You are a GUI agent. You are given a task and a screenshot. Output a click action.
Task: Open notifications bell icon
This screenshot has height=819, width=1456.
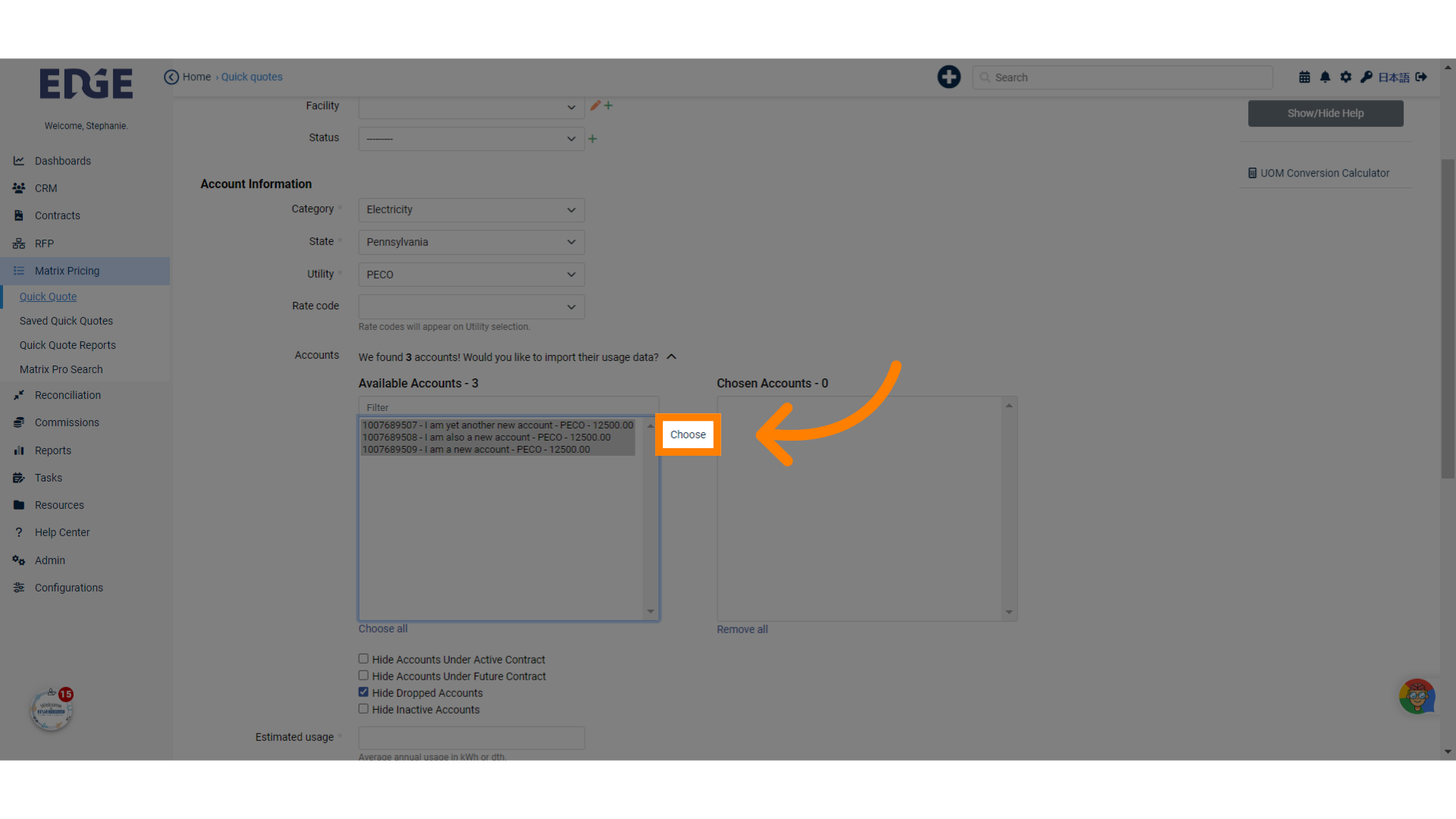[1325, 77]
